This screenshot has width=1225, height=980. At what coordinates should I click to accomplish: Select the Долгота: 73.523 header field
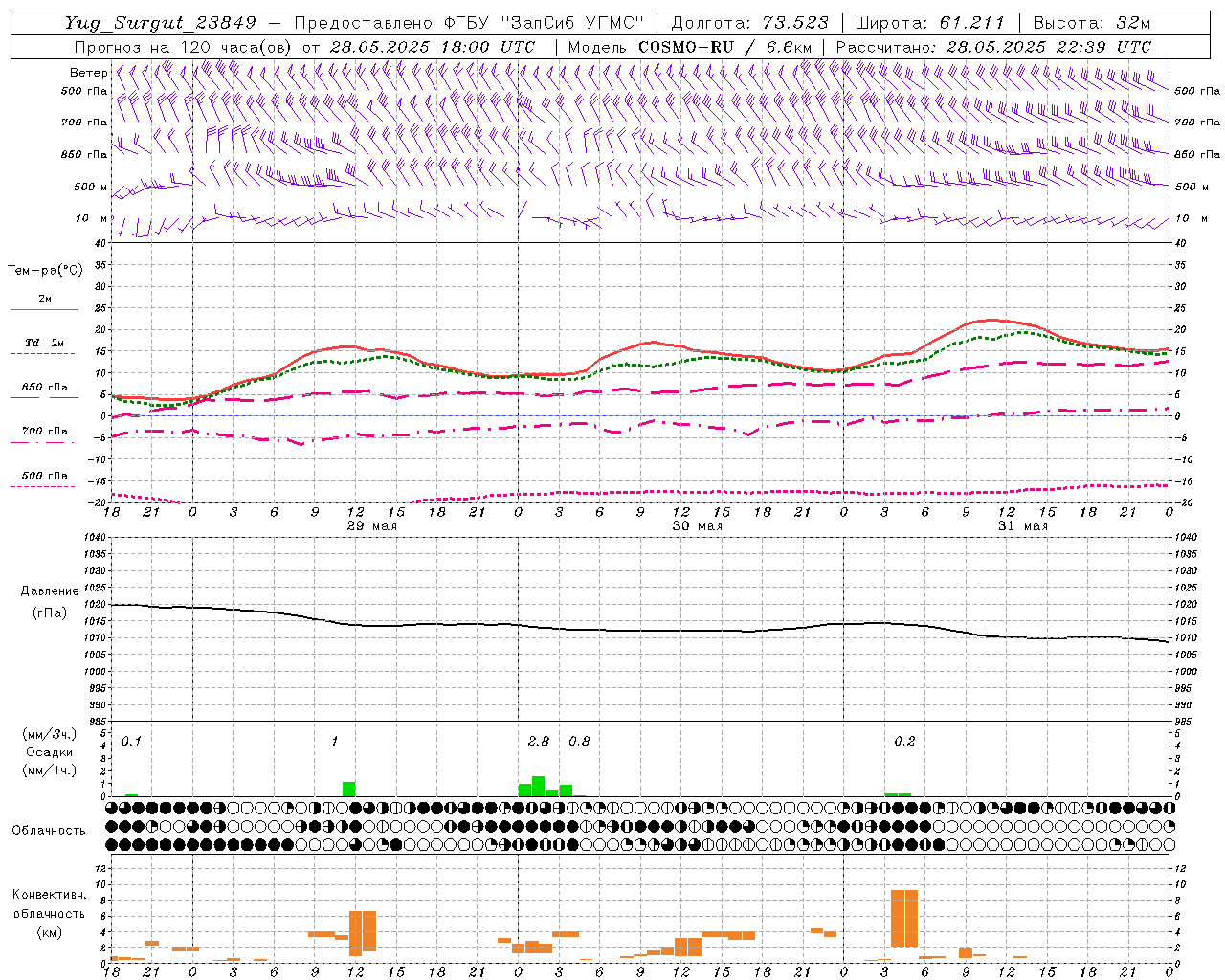(749, 24)
